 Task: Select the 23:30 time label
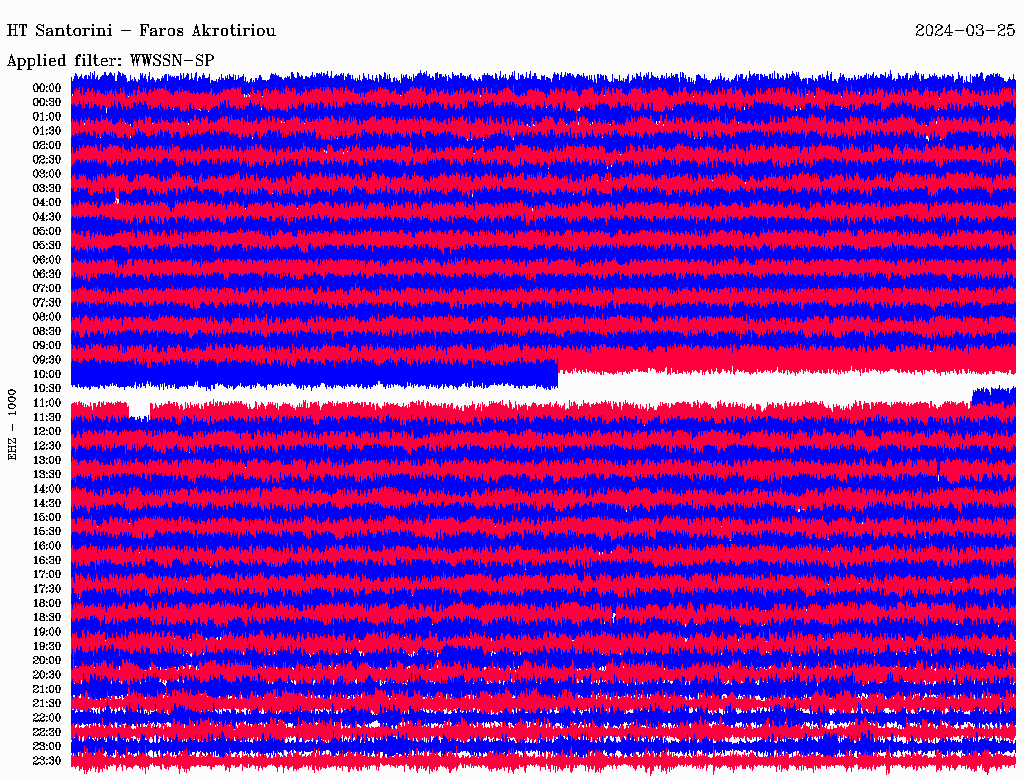[x=47, y=761]
